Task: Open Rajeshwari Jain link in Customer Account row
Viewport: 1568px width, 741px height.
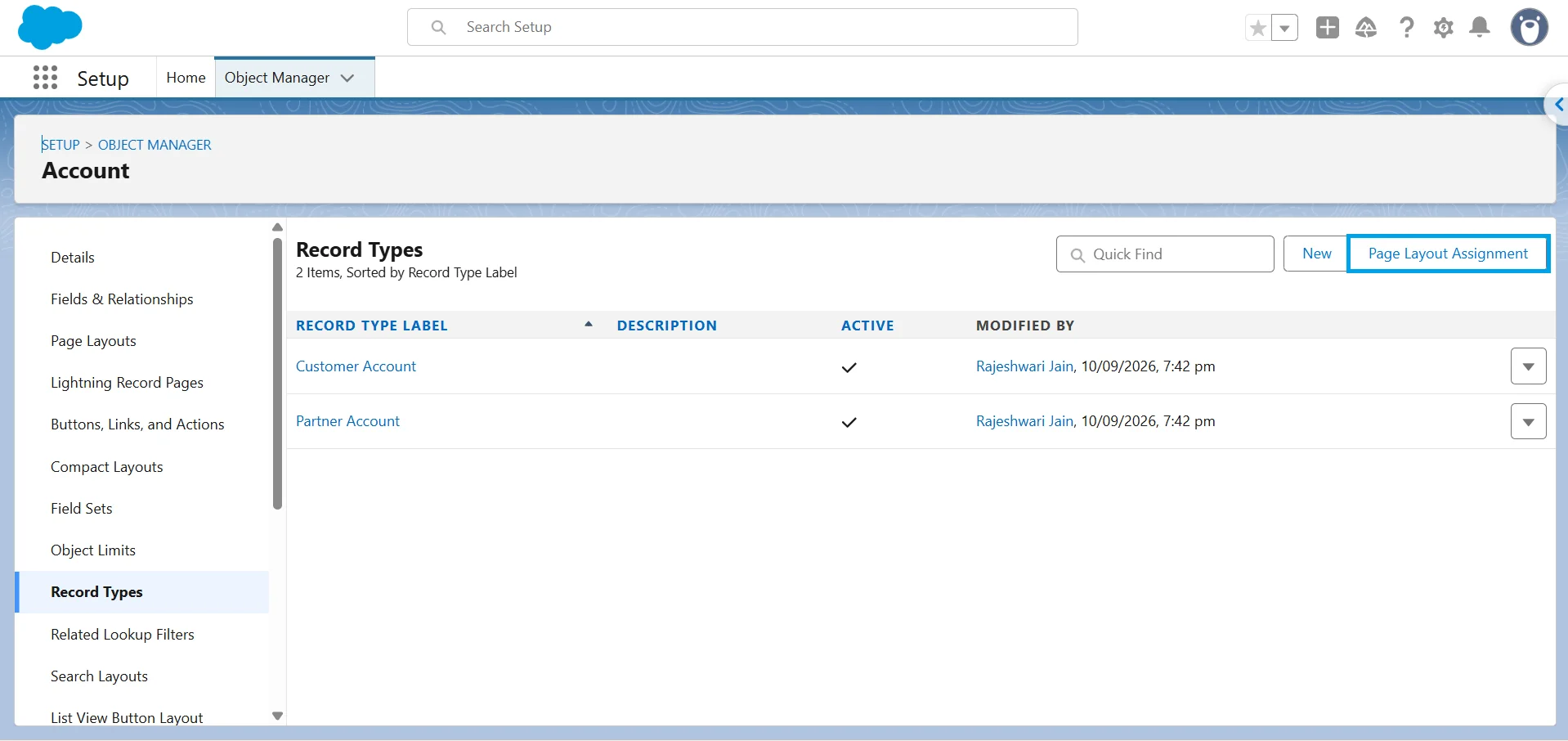Action: (x=1024, y=366)
